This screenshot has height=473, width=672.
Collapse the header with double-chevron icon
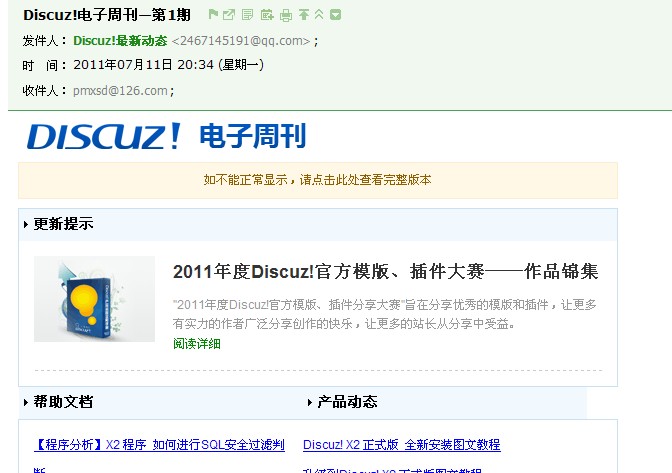coord(319,15)
